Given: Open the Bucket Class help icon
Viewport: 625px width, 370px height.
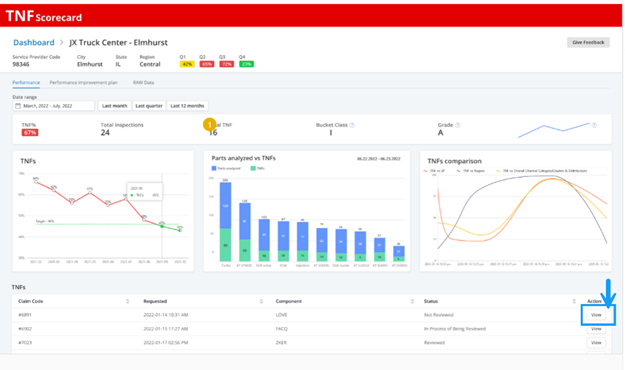Looking at the screenshot, I should point(352,125).
